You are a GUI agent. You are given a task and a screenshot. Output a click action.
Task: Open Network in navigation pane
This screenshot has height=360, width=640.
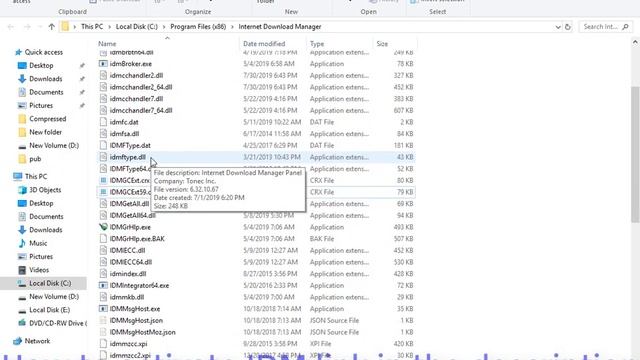(37, 341)
